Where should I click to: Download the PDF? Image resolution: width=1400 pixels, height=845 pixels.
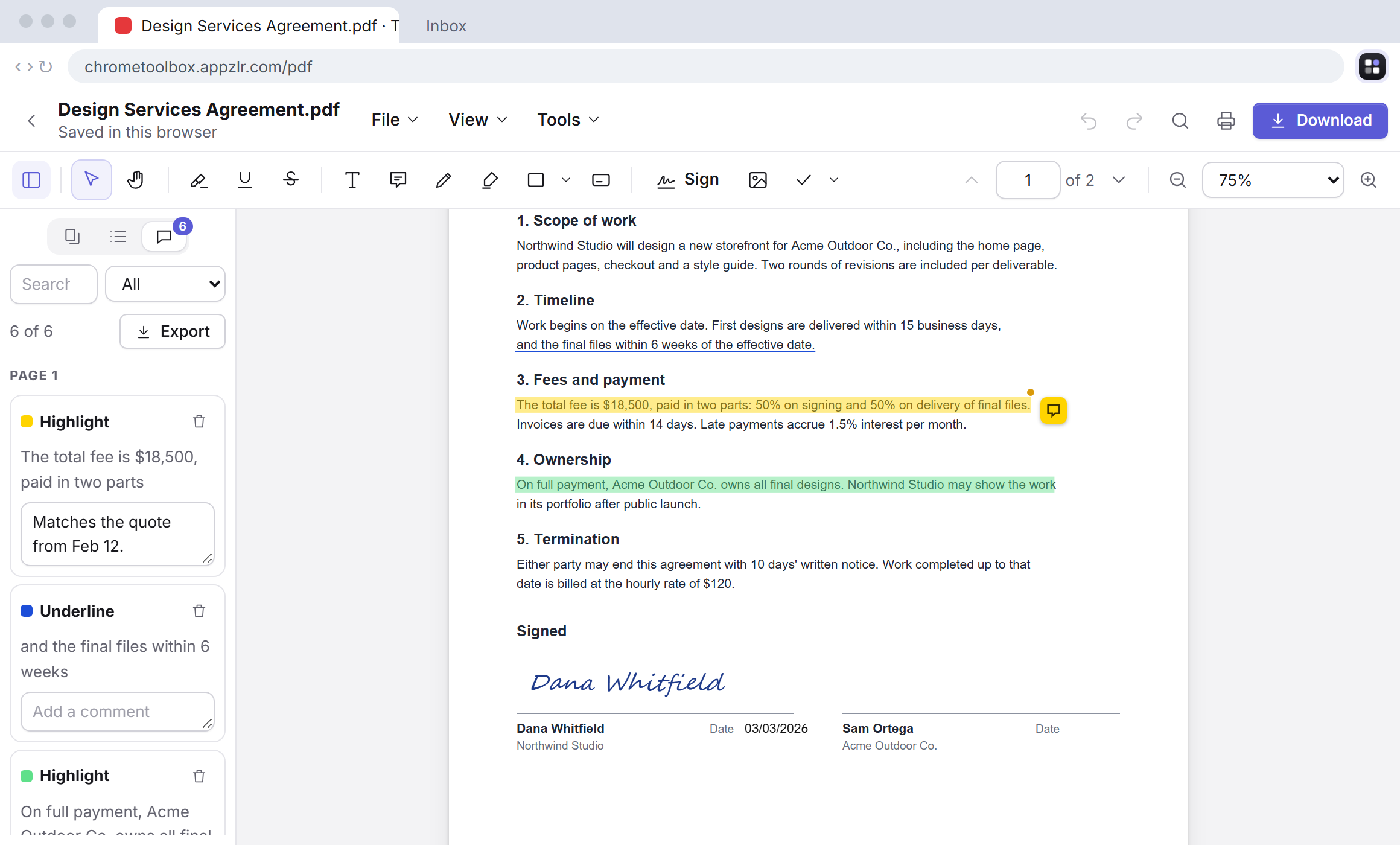(1320, 121)
